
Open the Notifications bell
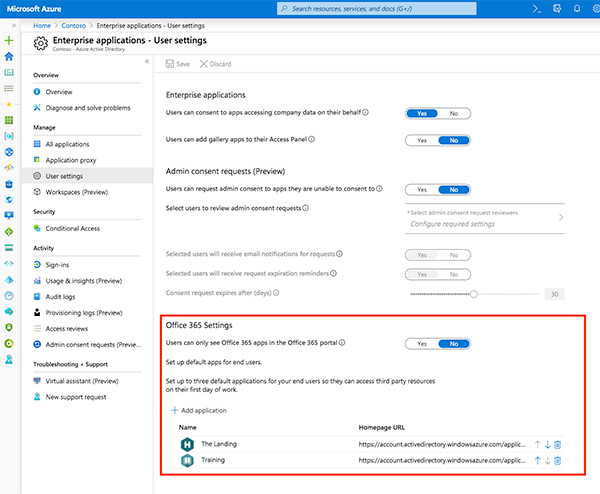click(x=577, y=8)
